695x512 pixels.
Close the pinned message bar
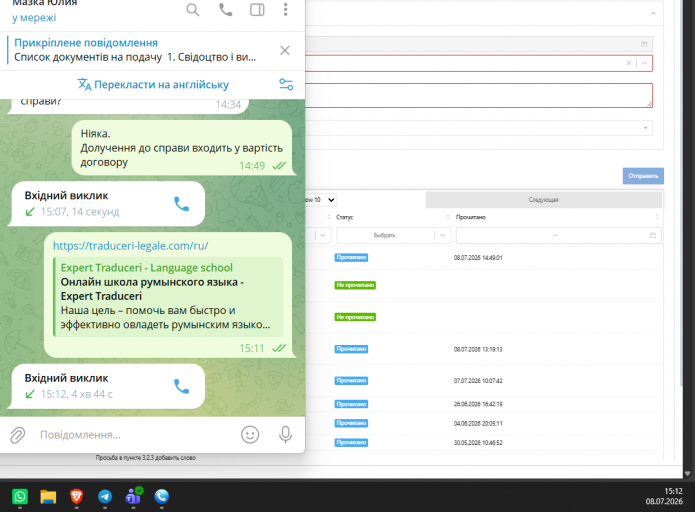285,51
